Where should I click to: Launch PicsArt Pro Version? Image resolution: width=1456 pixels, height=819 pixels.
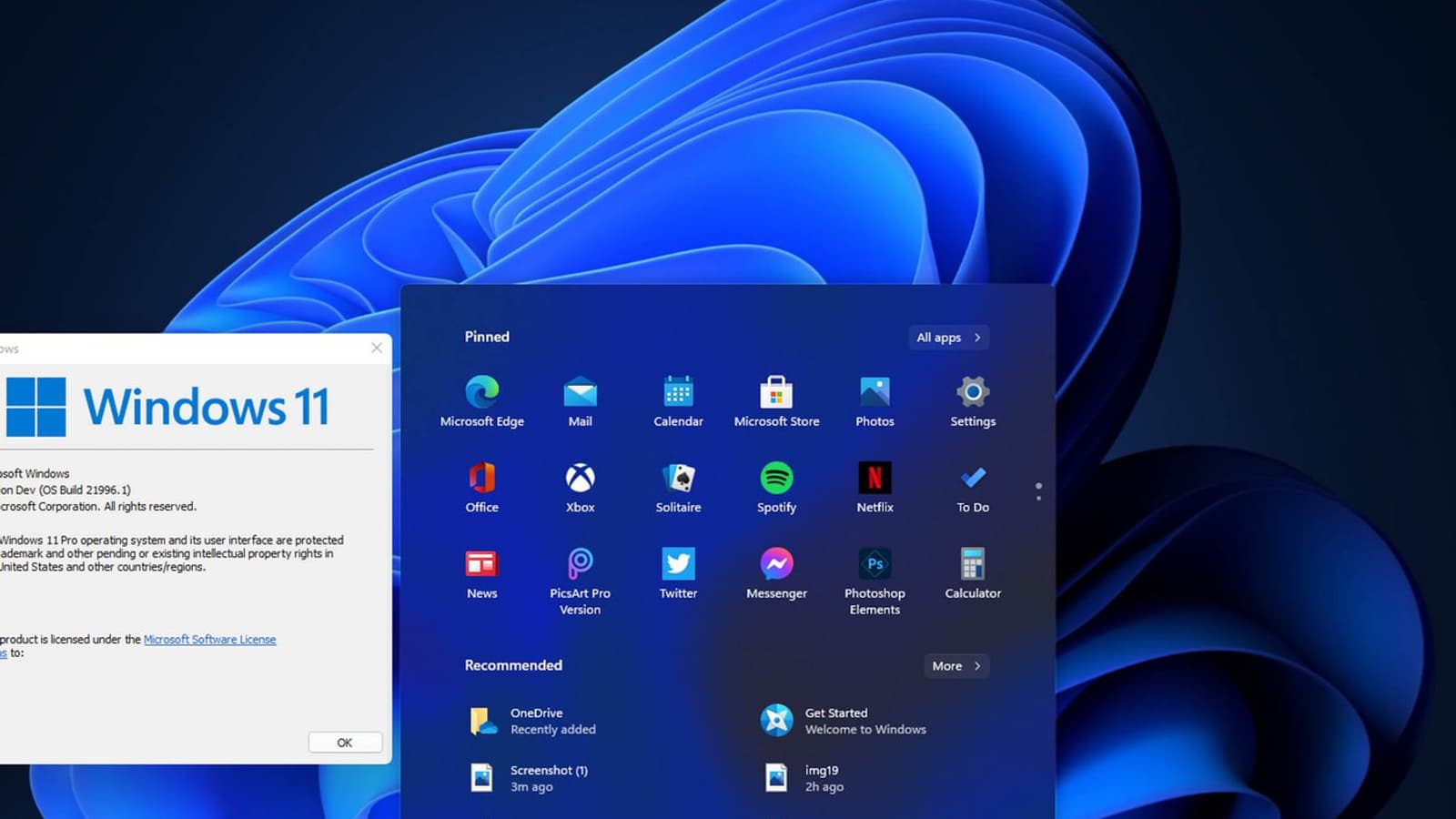click(x=580, y=581)
